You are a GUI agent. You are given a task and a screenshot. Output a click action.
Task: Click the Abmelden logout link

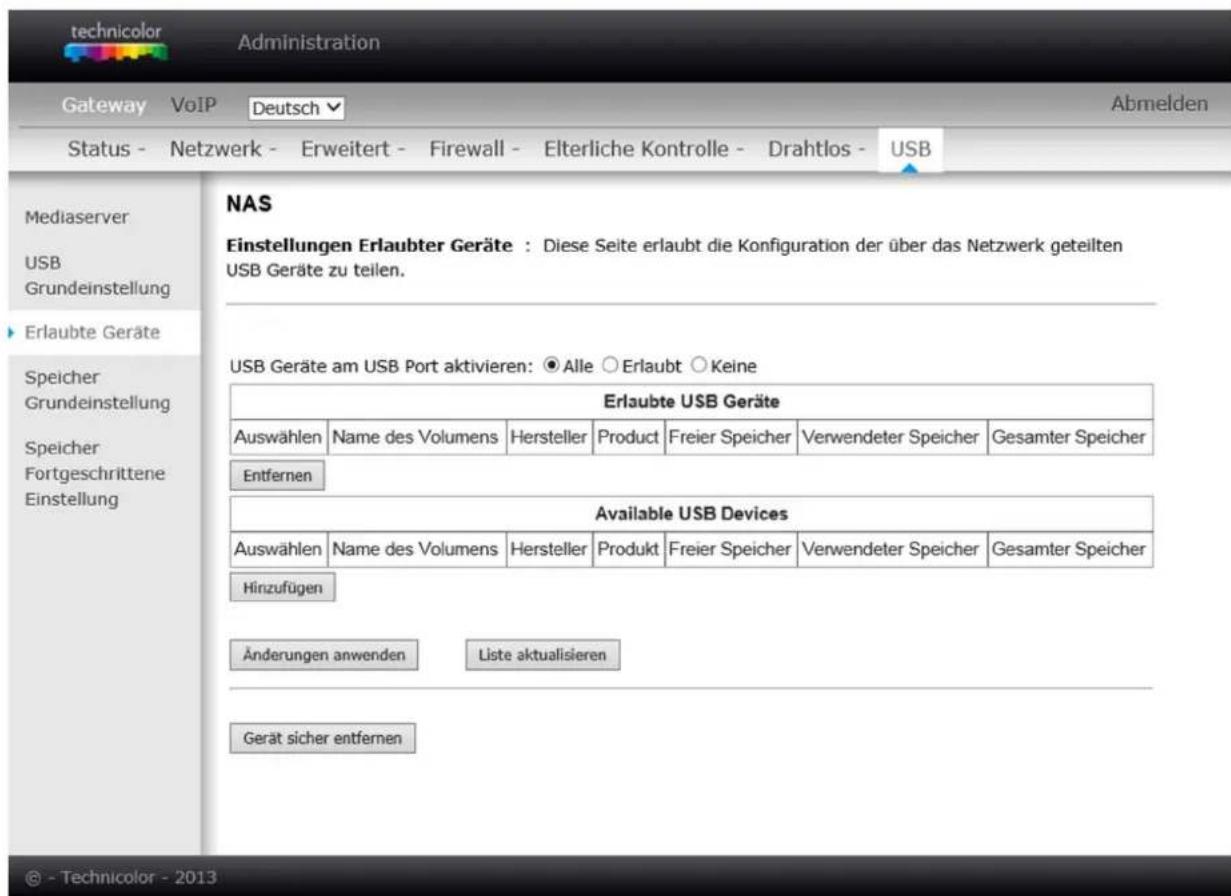pyautogui.click(x=1157, y=104)
